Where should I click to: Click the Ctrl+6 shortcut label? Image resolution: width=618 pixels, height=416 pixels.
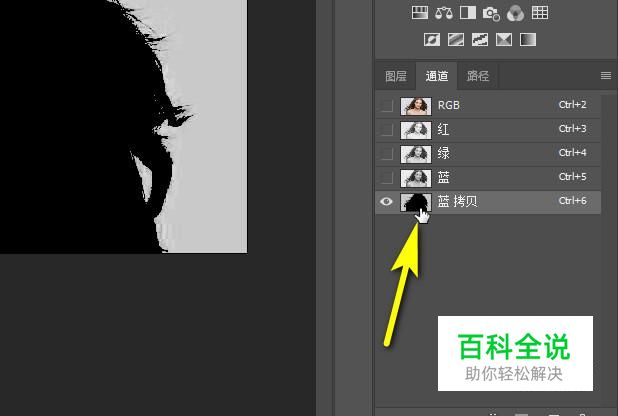[572, 201]
